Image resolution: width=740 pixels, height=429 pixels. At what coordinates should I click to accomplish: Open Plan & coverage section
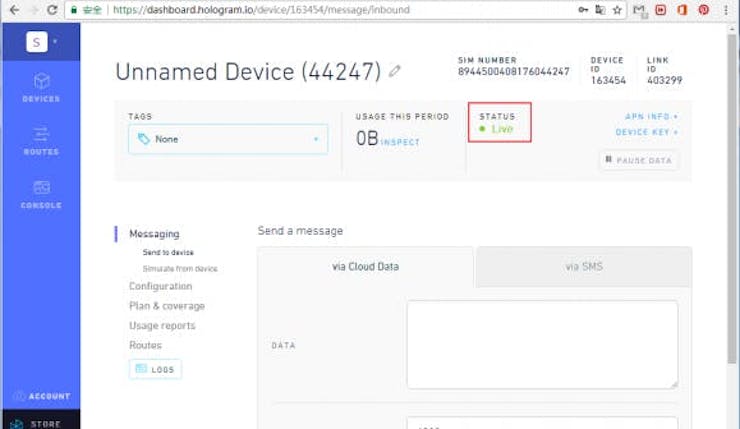click(x=167, y=306)
